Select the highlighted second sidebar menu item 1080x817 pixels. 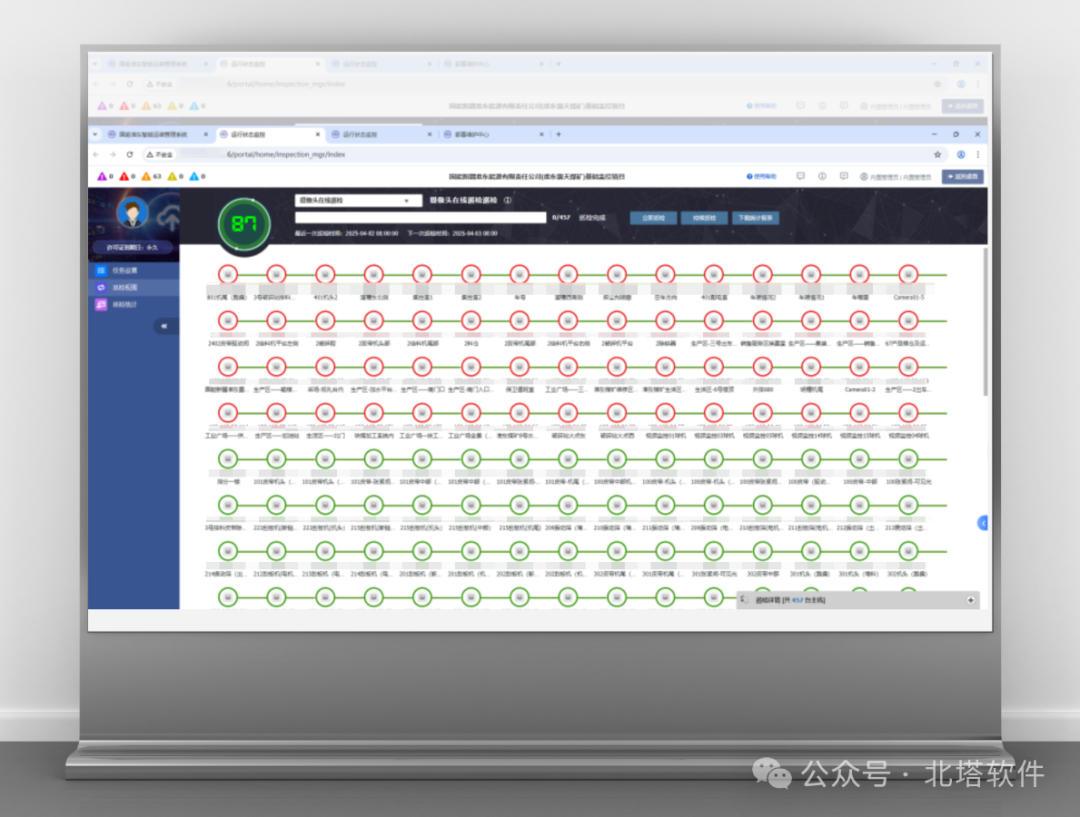coord(134,287)
